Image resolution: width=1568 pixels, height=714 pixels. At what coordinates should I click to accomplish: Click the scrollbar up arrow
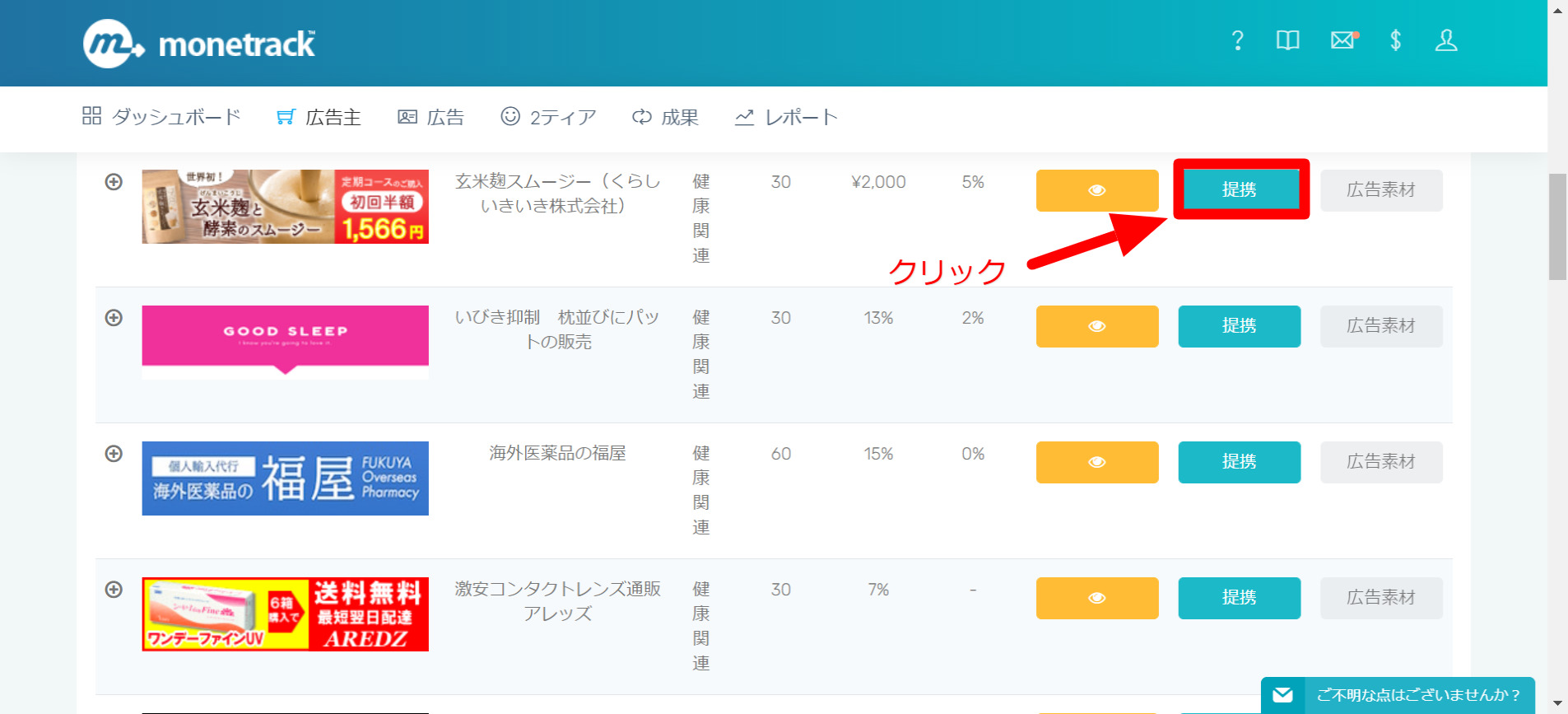click(1557, 10)
